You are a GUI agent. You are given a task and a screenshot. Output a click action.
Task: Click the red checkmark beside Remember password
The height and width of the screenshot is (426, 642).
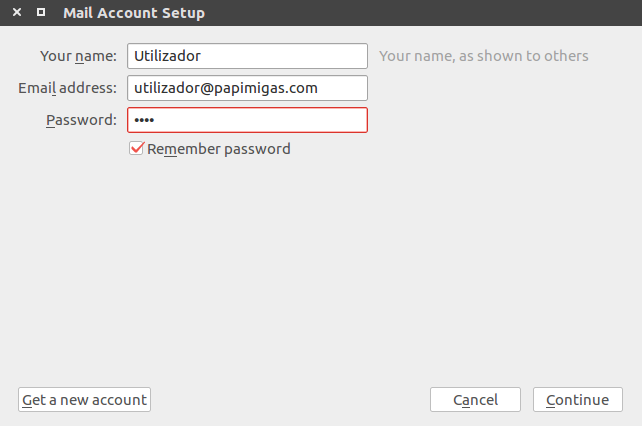(x=137, y=149)
